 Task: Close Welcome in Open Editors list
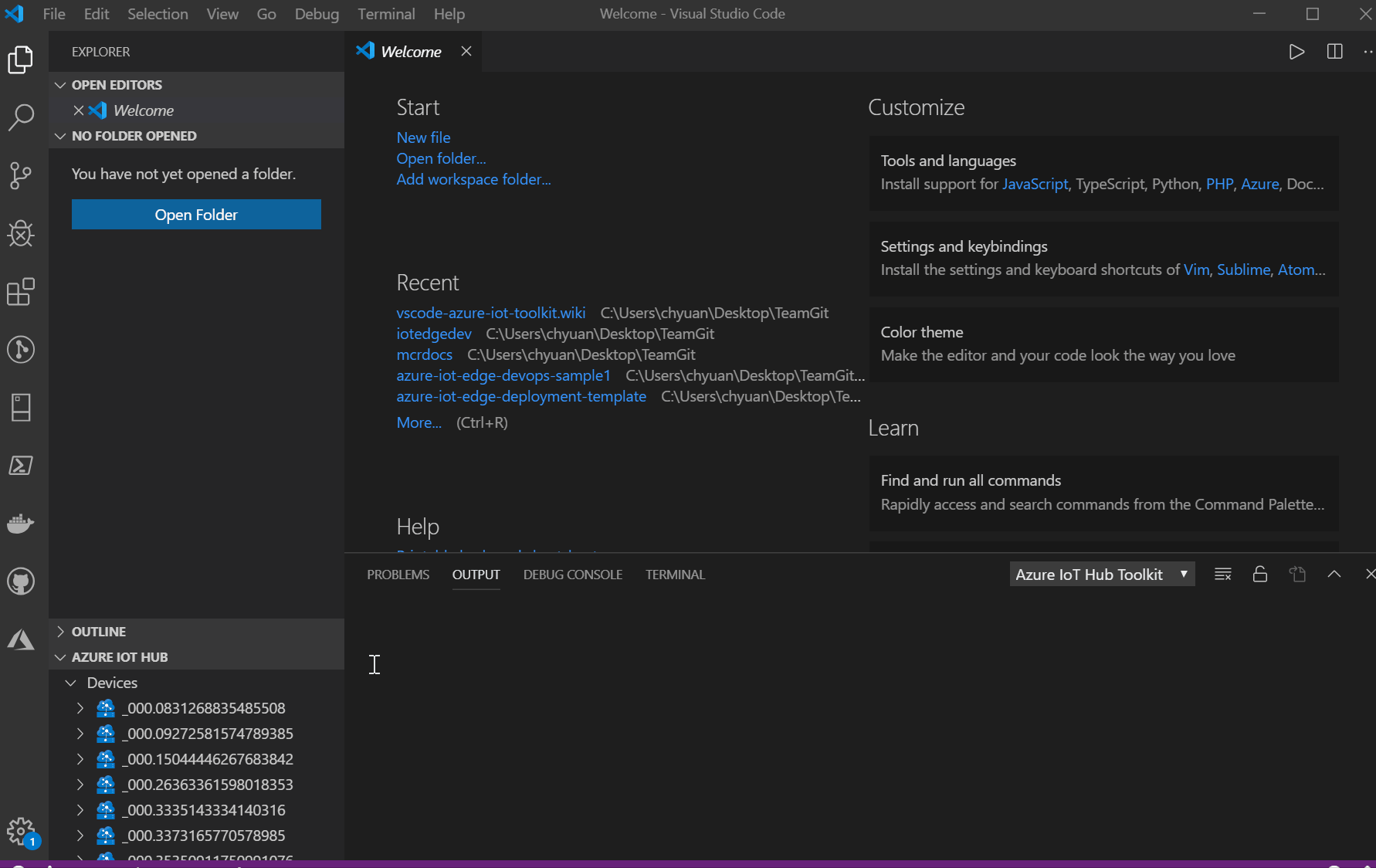pyautogui.click(x=78, y=110)
